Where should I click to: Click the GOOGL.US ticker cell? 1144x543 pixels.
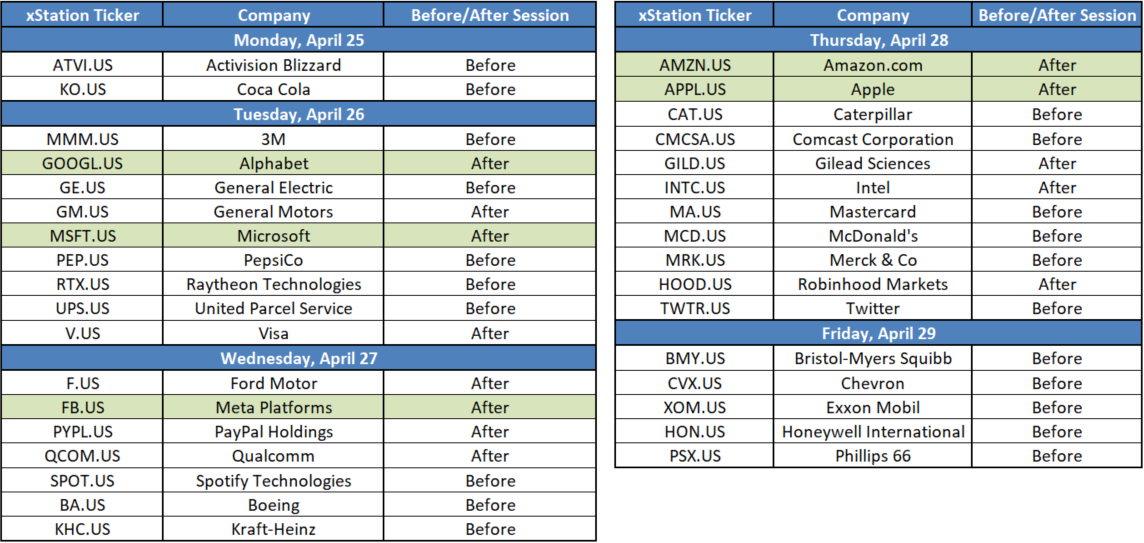pyautogui.click(x=82, y=163)
